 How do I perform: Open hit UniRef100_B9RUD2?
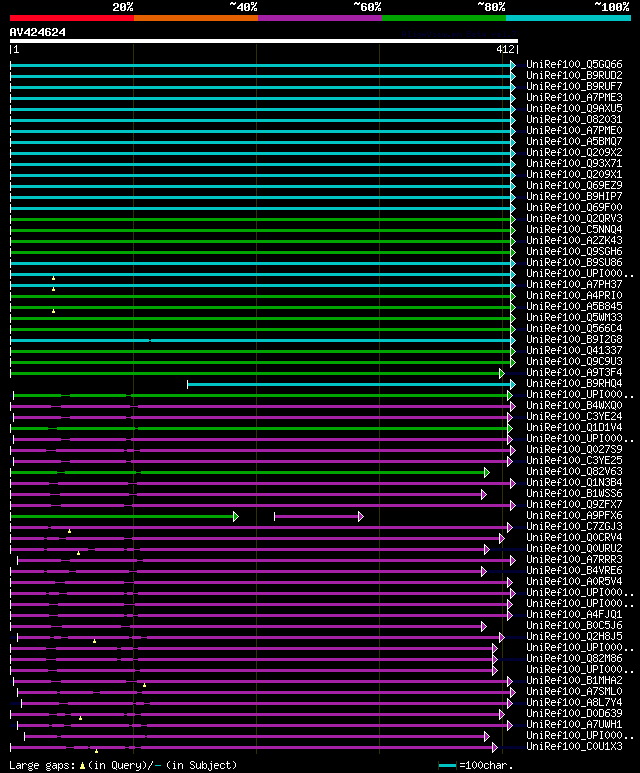pyautogui.click(x=574, y=75)
